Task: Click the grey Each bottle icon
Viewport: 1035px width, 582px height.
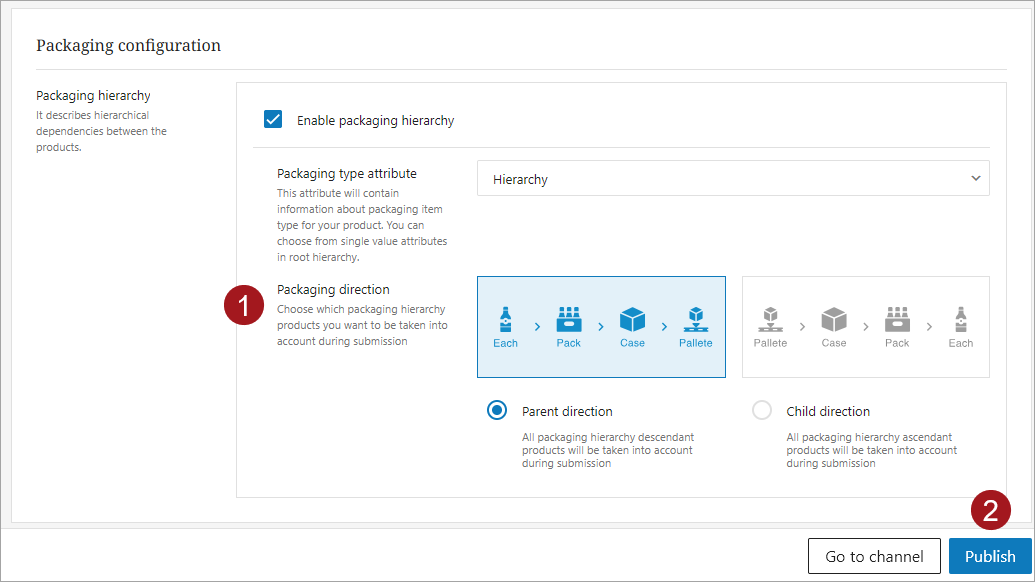Action: click(x=960, y=320)
